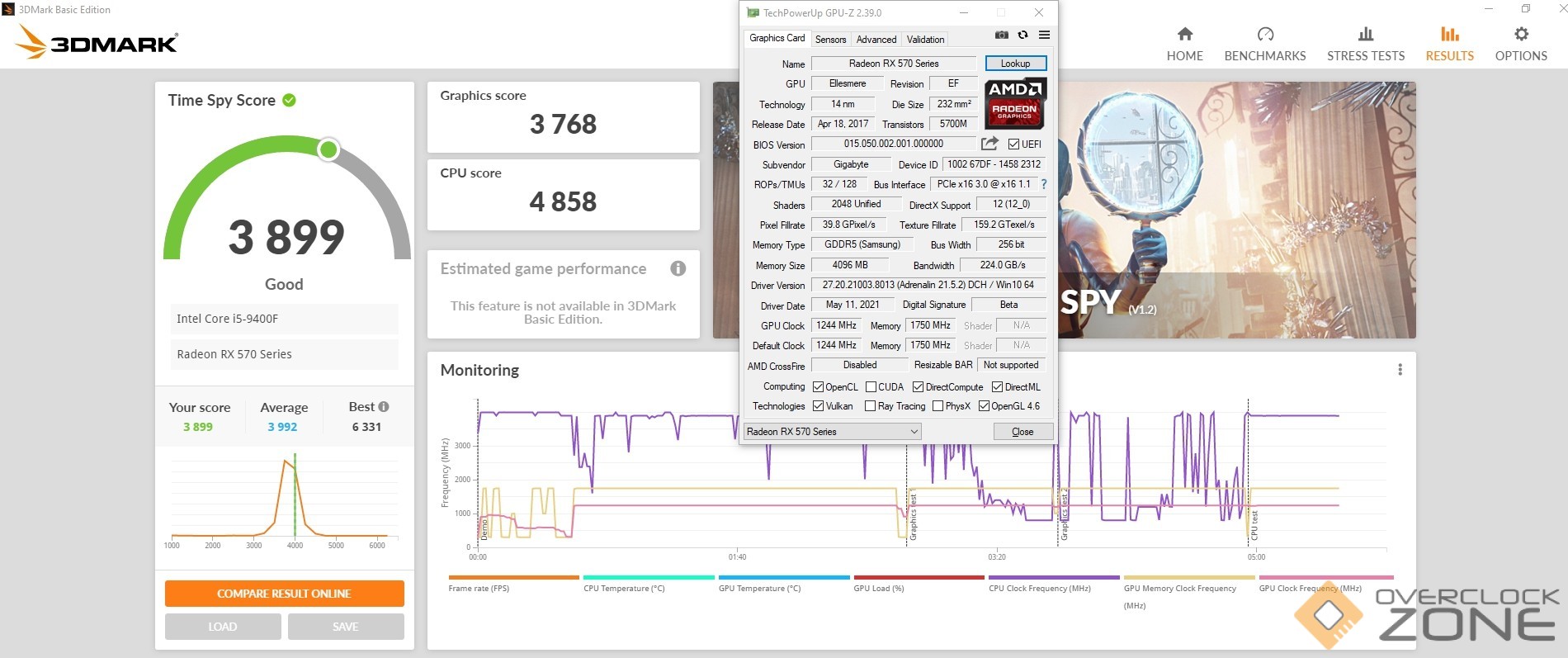The height and width of the screenshot is (658, 1568).
Task: Click the CPU score value 4 858
Action: [563, 201]
